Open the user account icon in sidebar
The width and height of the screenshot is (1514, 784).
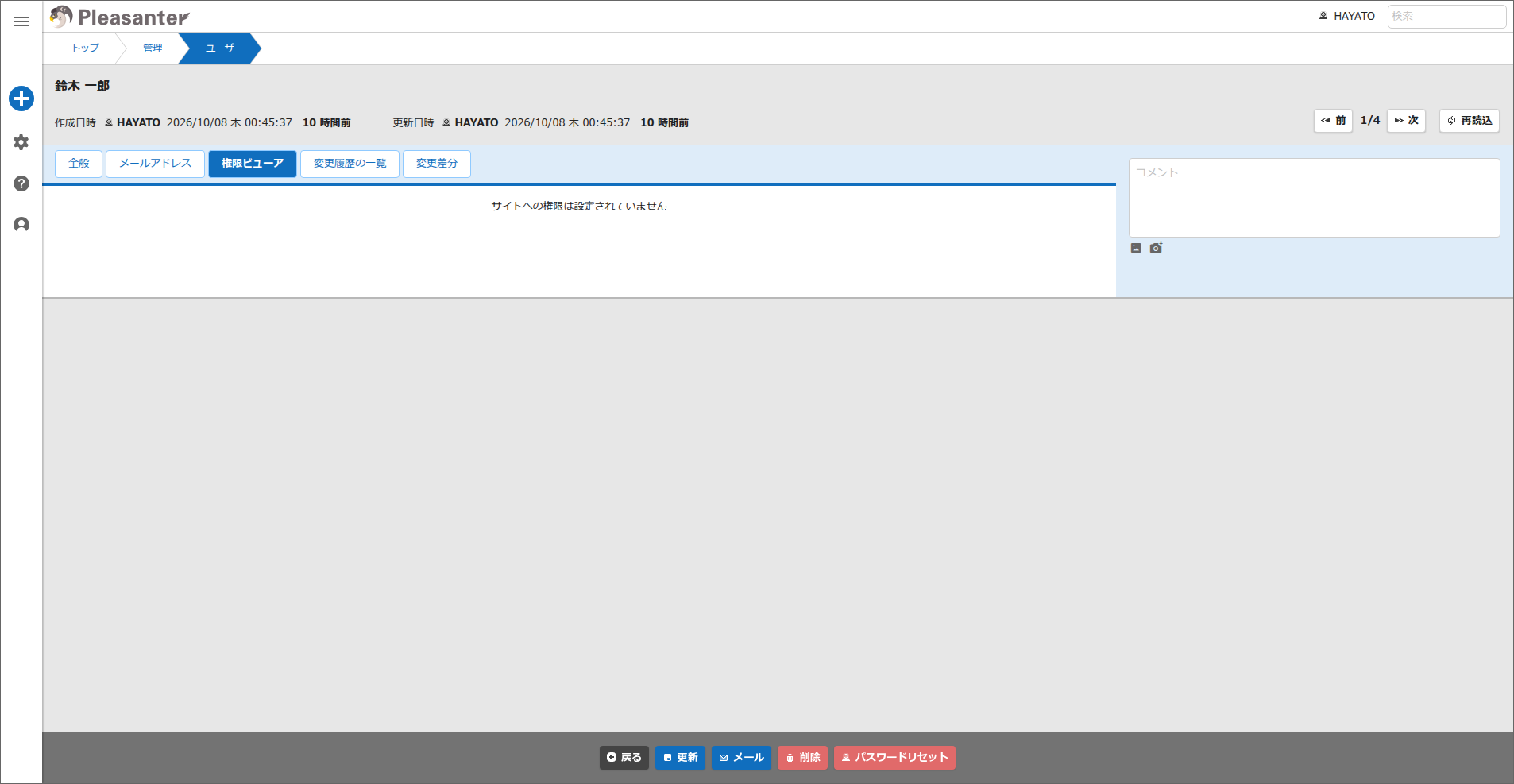(x=21, y=225)
